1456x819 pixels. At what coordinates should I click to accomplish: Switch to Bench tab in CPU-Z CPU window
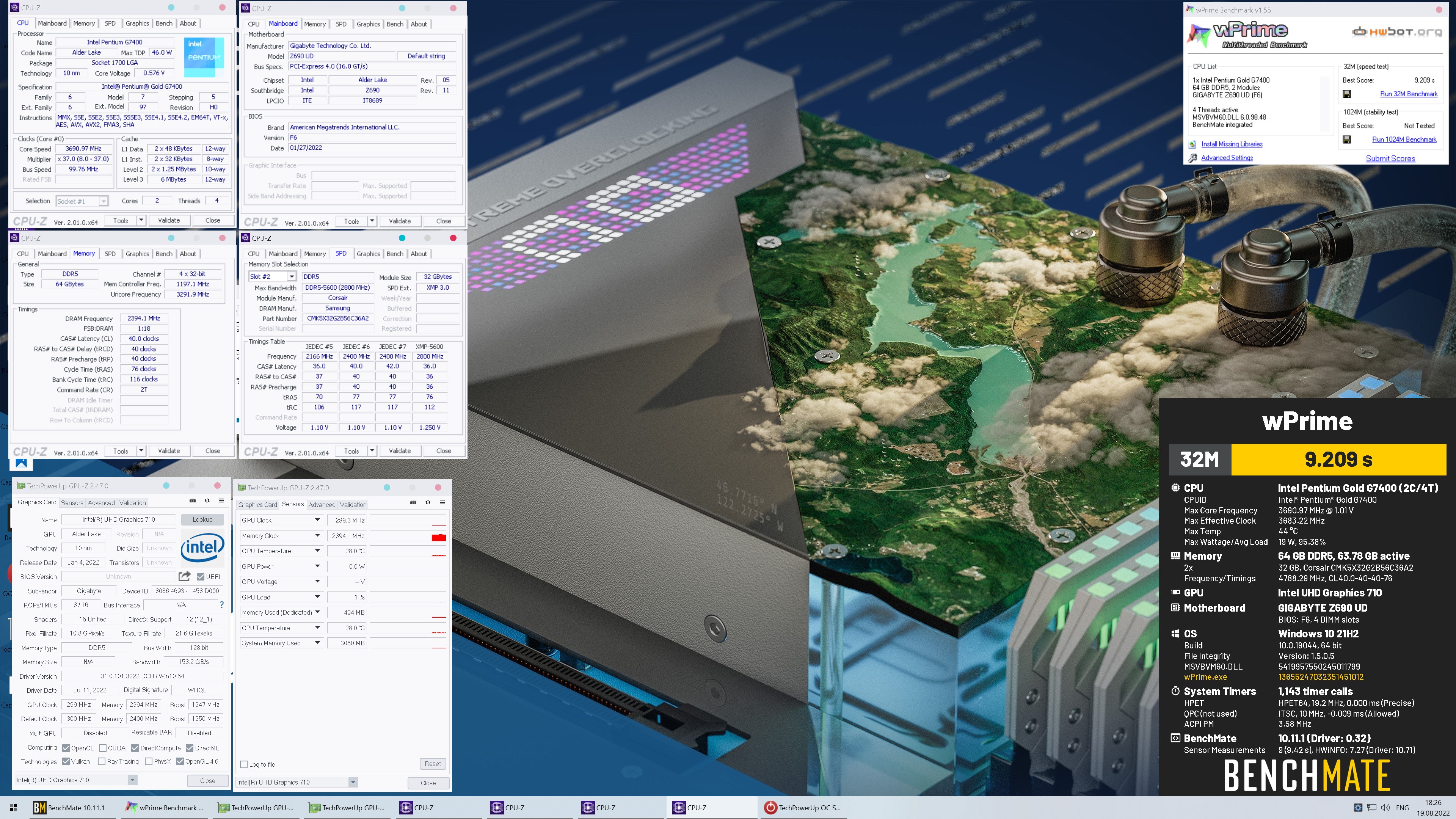pos(164,23)
